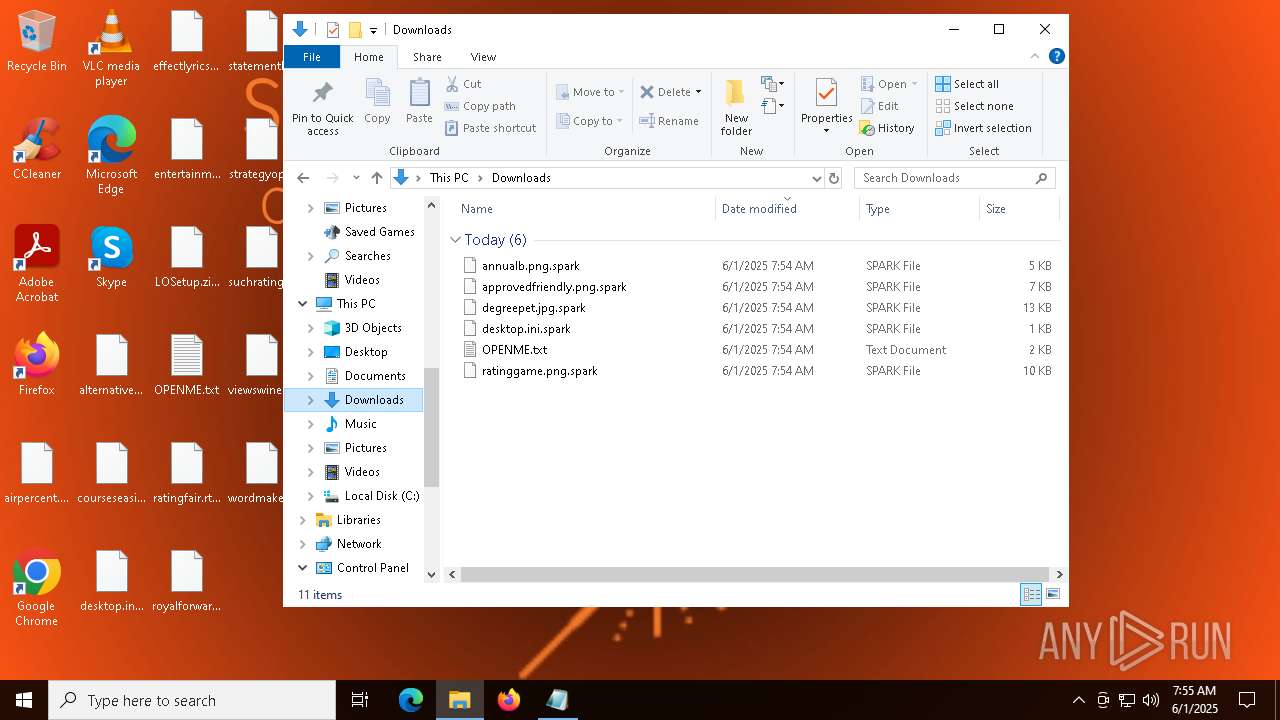Navigate back in File Explorer
The width and height of the screenshot is (1280, 720).
coord(304,178)
